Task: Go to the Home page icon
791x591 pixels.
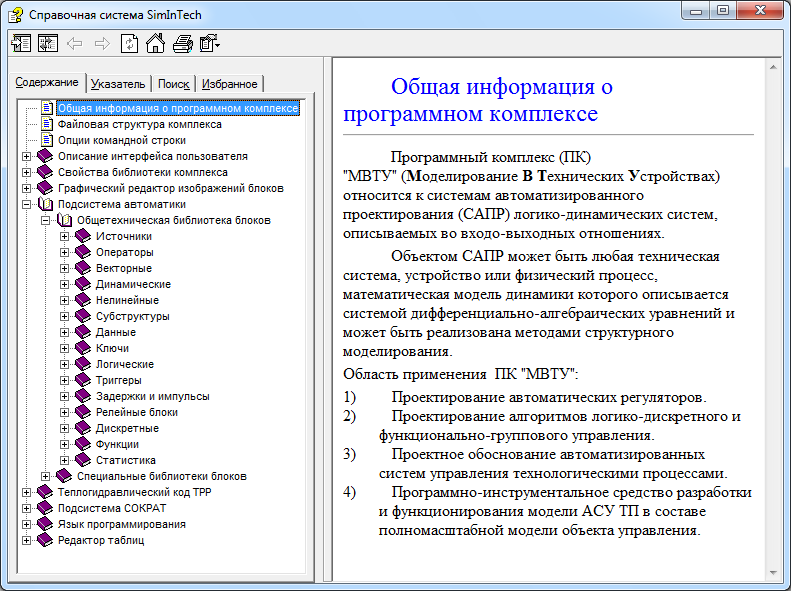Action: tap(155, 43)
